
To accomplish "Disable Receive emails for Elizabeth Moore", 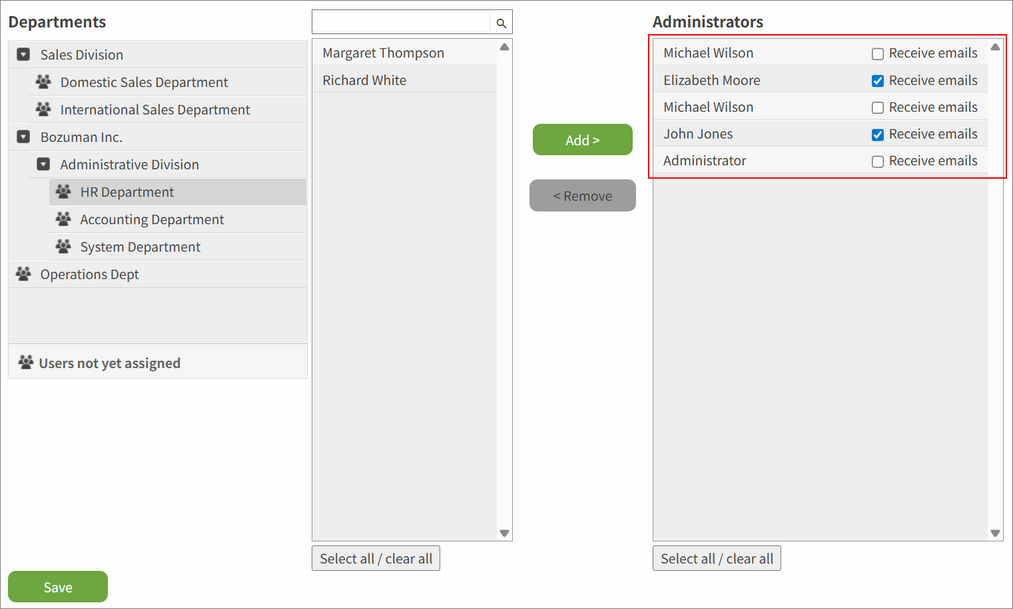I will (876, 80).
